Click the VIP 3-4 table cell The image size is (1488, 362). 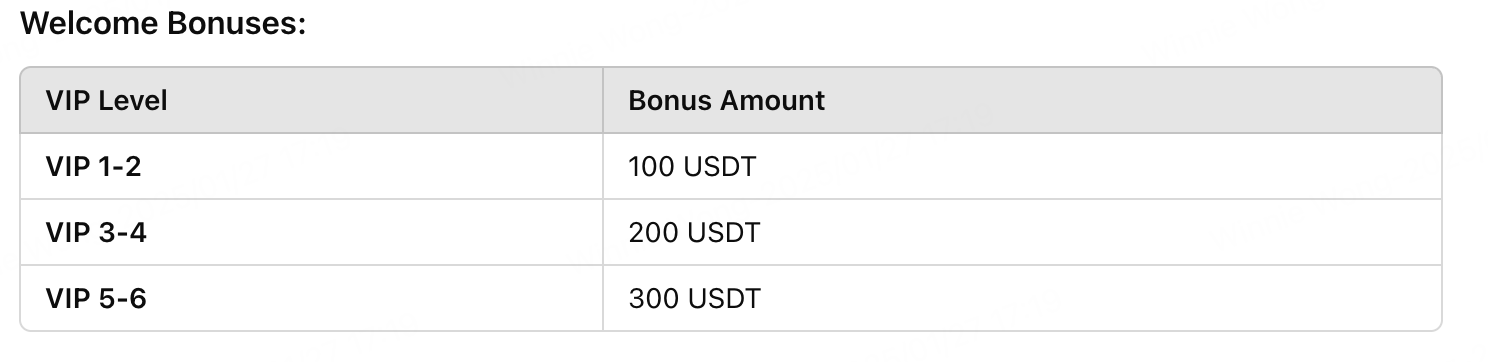[311, 232]
